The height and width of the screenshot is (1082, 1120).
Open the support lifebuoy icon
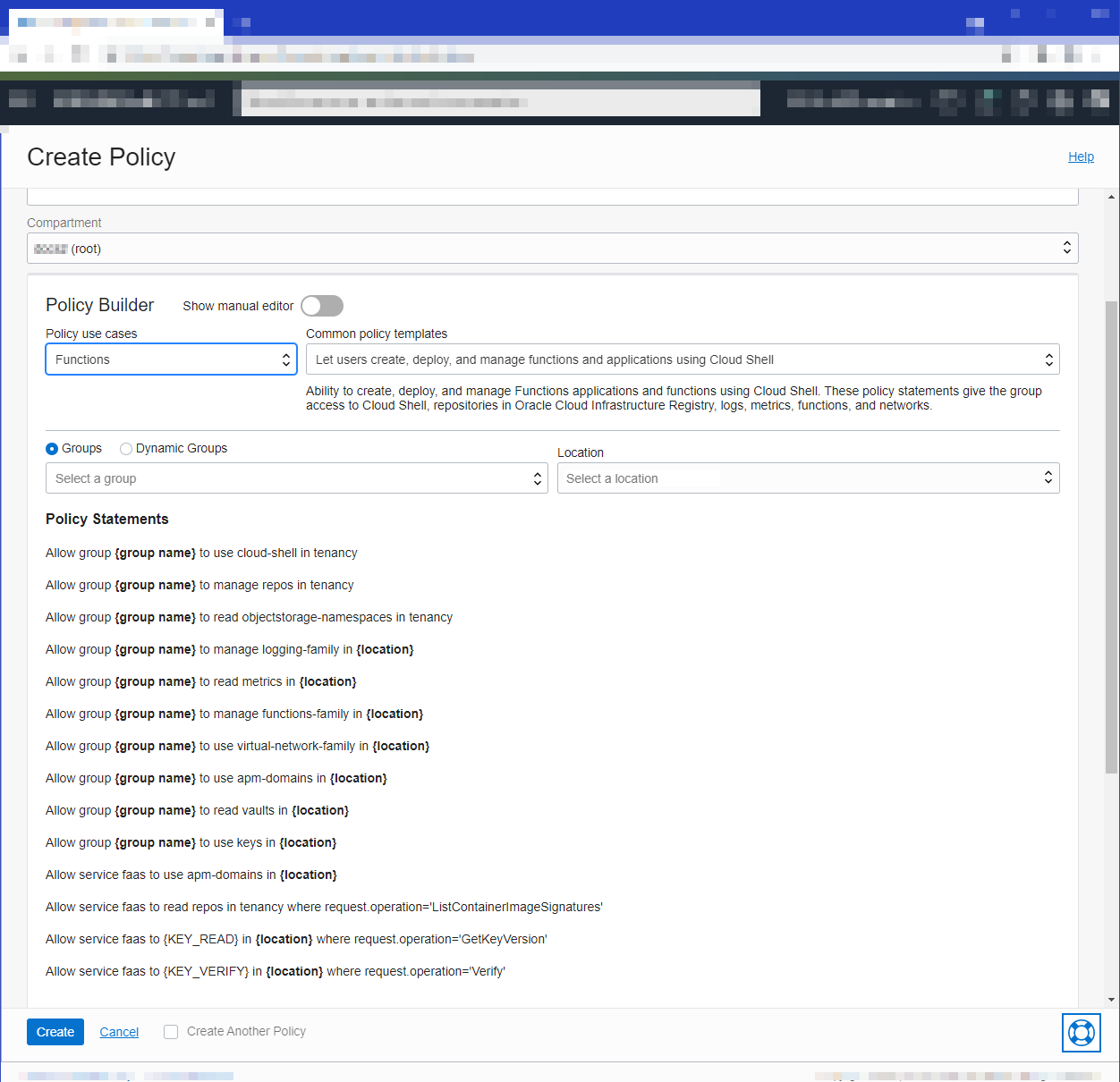click(1082, 1033)
